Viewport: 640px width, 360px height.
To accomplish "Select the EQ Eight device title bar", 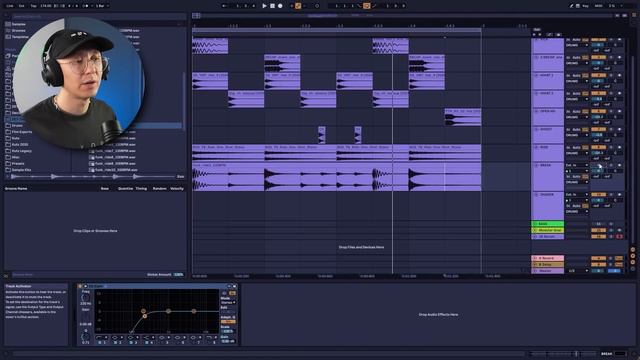I will [x=157, y=287].
